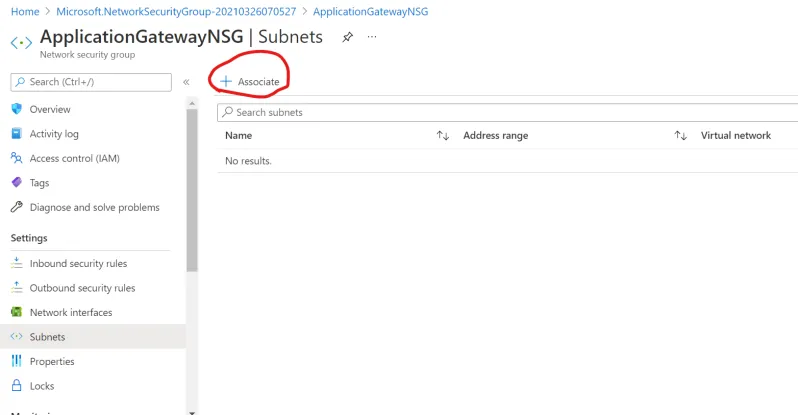798x415 pixels.
Task: Click the Network interfaces green icon
Action: 17,312
